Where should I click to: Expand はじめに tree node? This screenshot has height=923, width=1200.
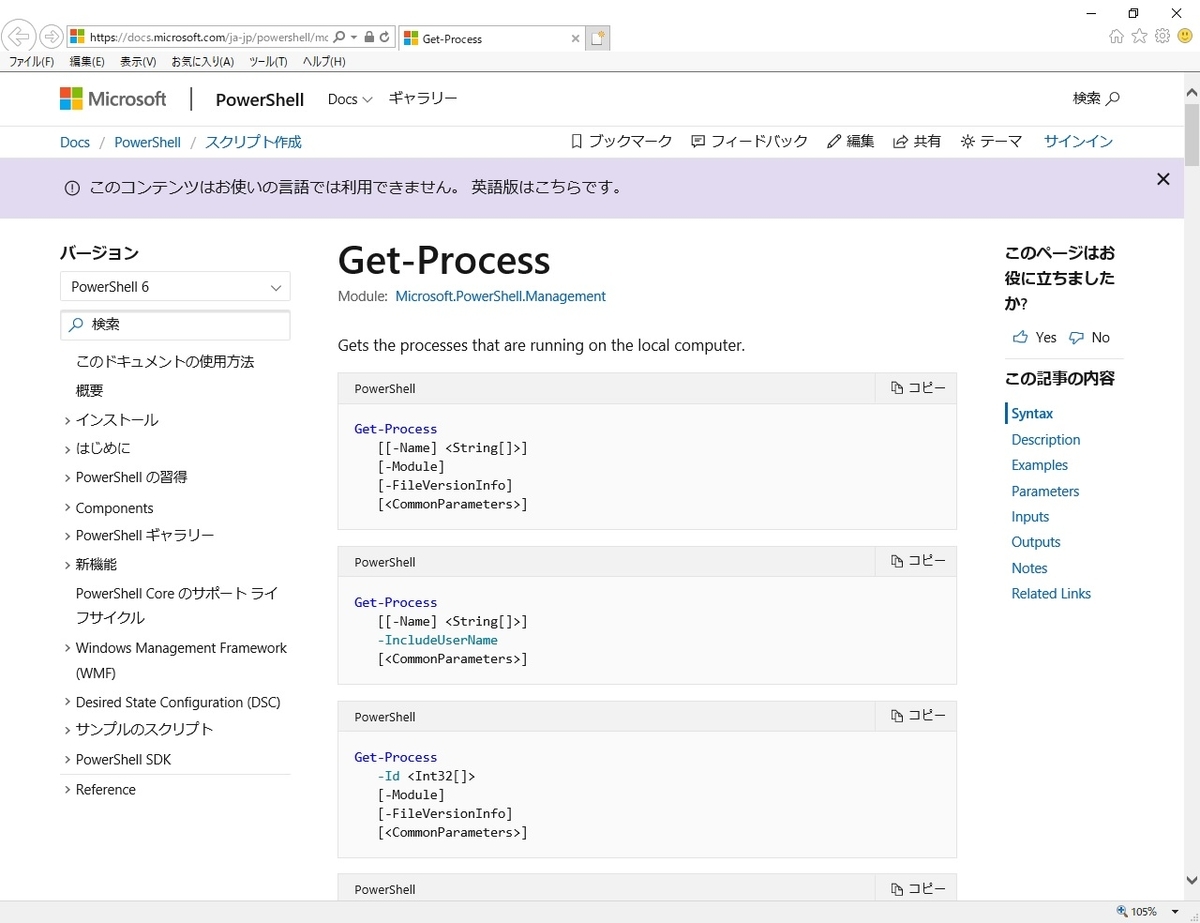(x=67, y=449)
